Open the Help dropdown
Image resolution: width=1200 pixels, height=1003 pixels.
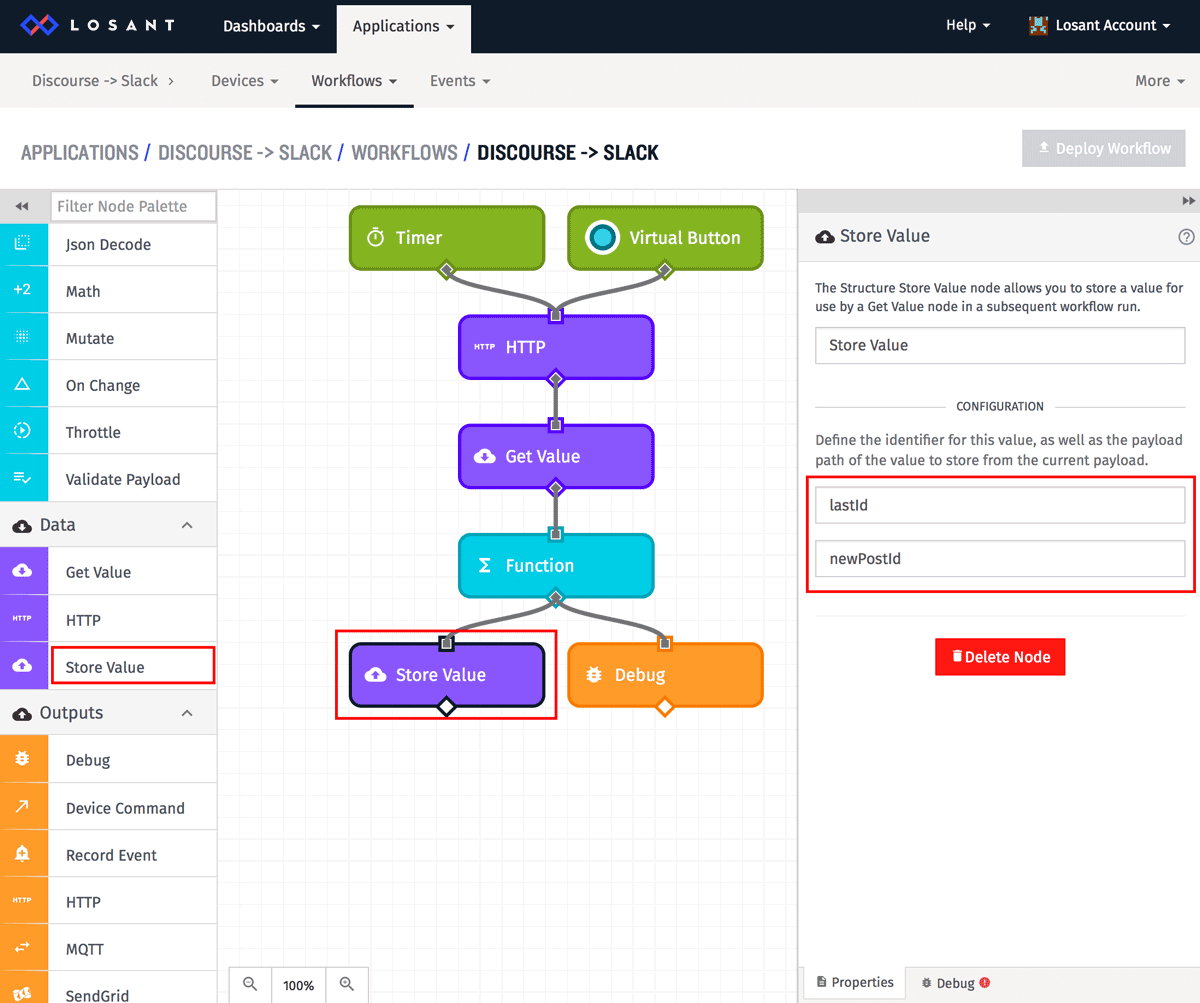[968, 25]
